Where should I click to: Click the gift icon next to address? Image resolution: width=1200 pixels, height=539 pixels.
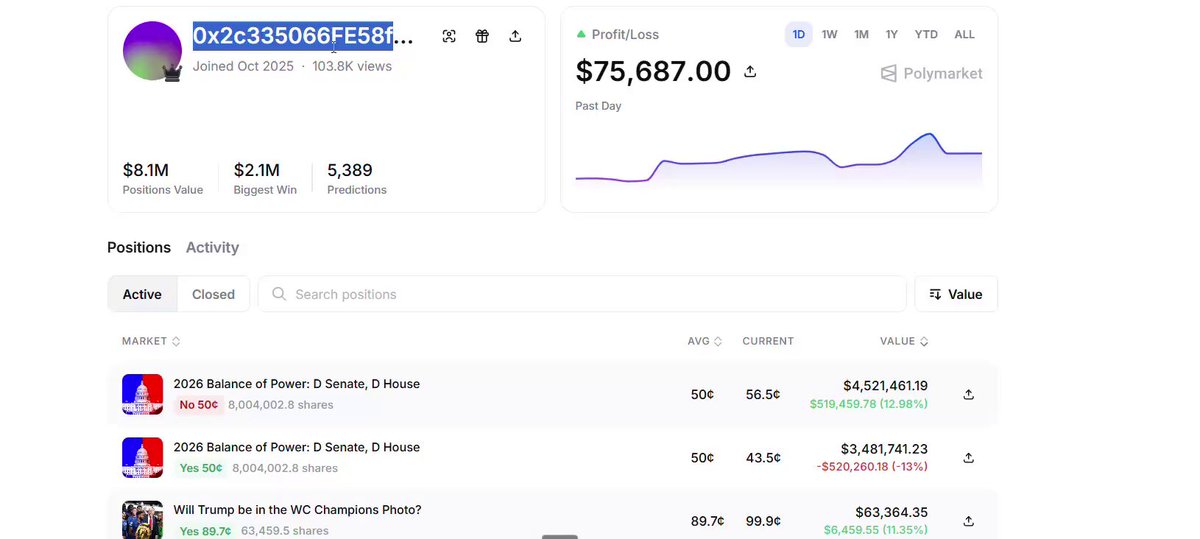482,36
